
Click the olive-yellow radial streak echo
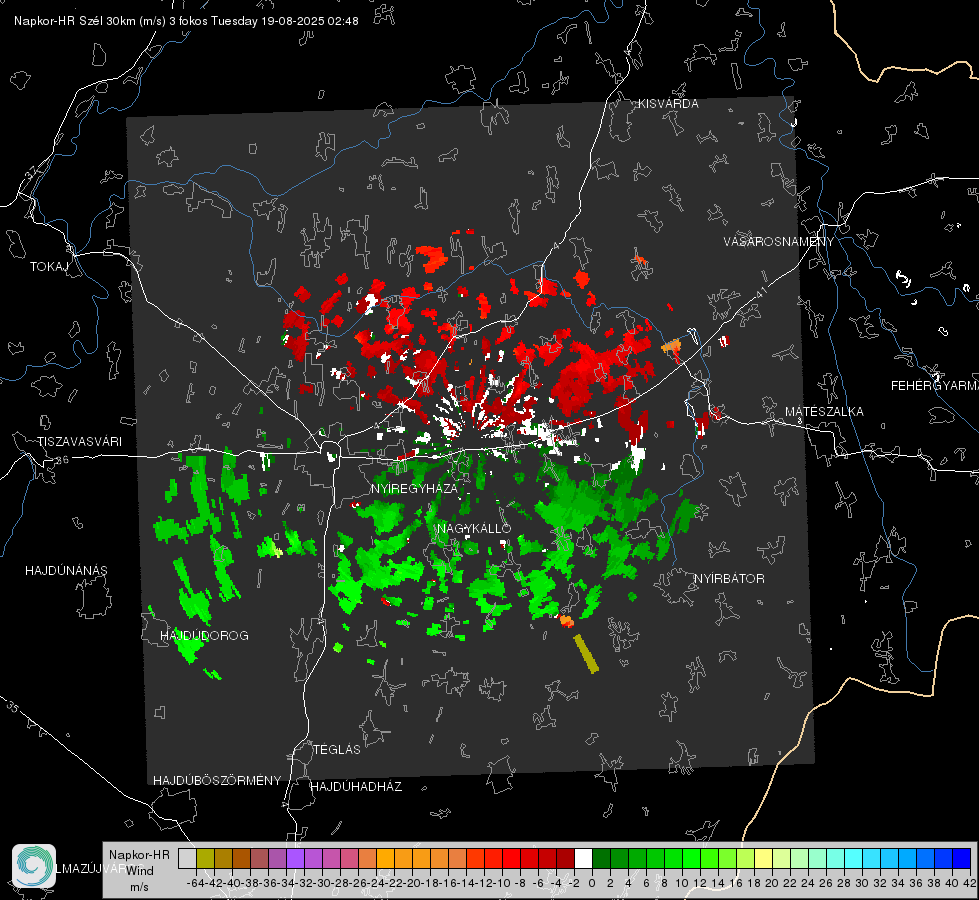pos(586,654)
